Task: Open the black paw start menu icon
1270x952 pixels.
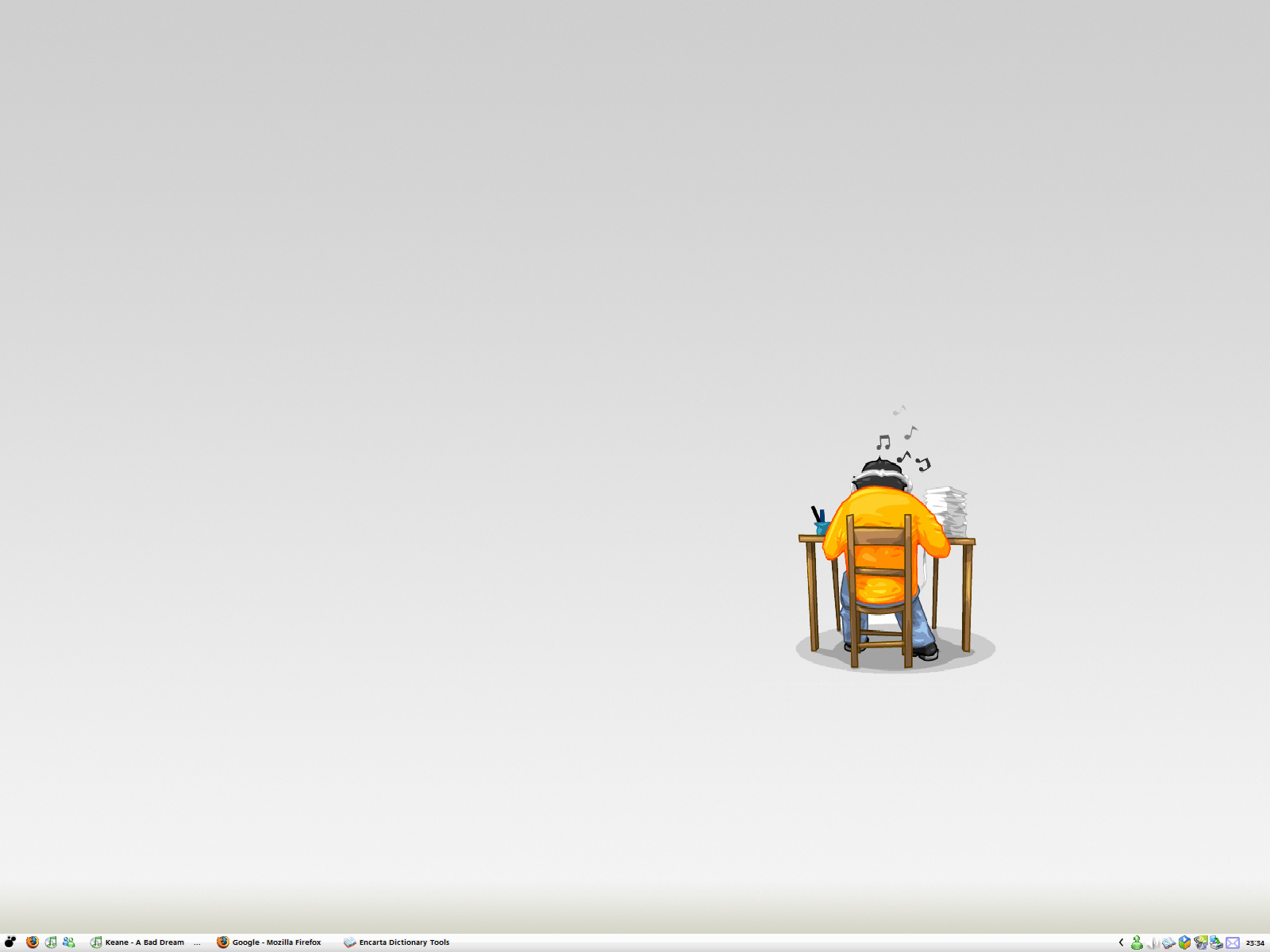Action: [x=10, y=942]
